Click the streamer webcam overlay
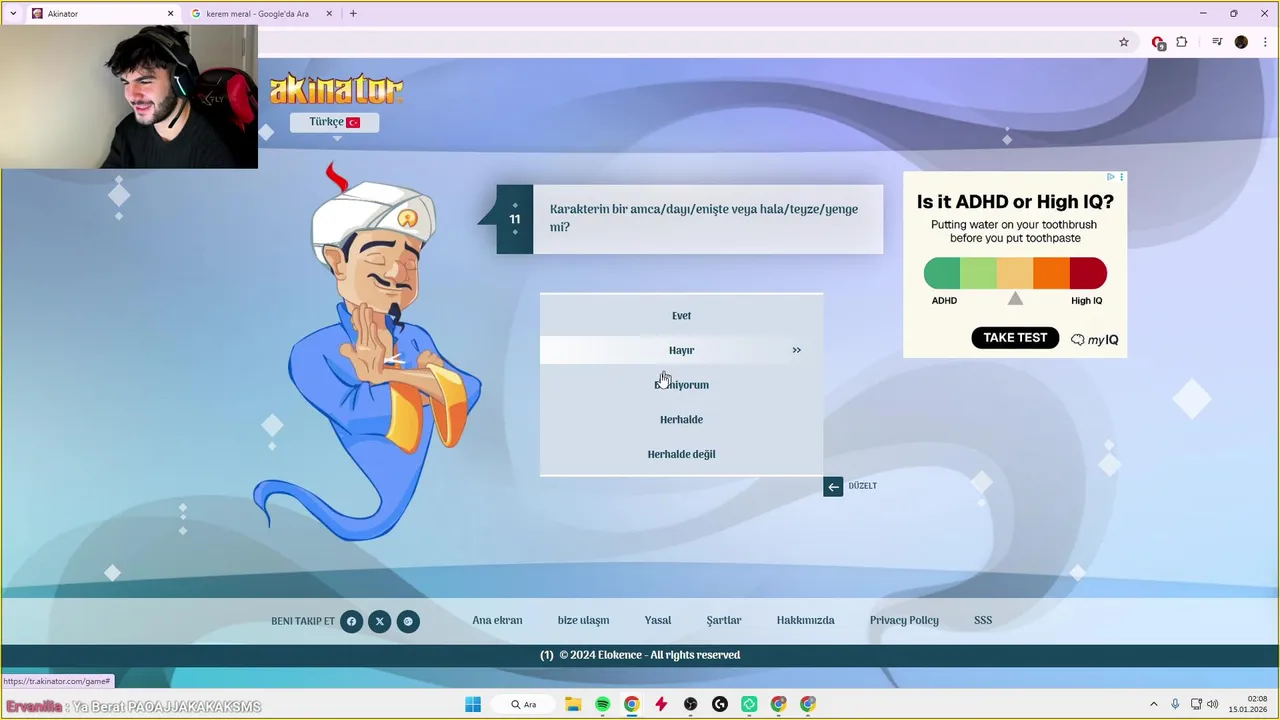 [x=129, y=97]
